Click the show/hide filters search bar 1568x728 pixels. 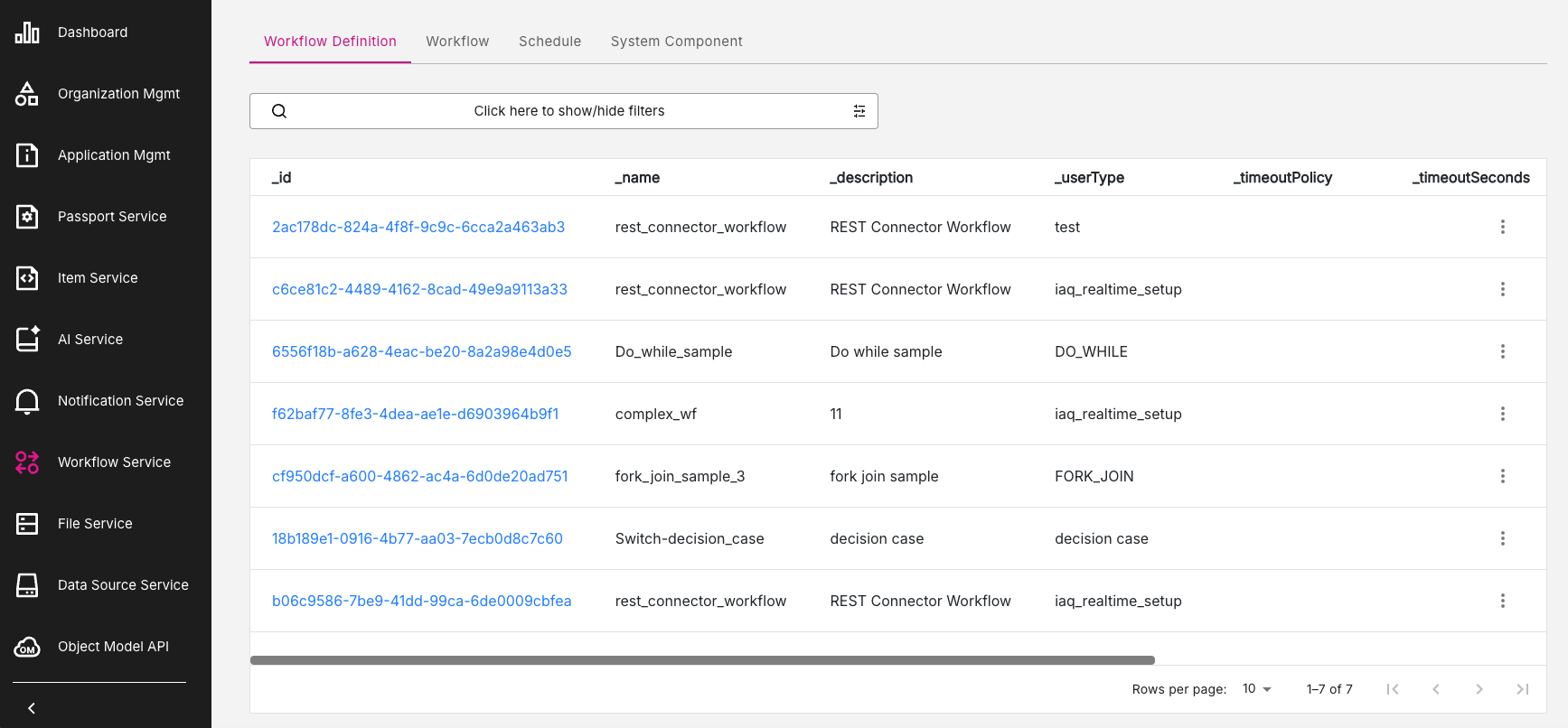[564, 111]
